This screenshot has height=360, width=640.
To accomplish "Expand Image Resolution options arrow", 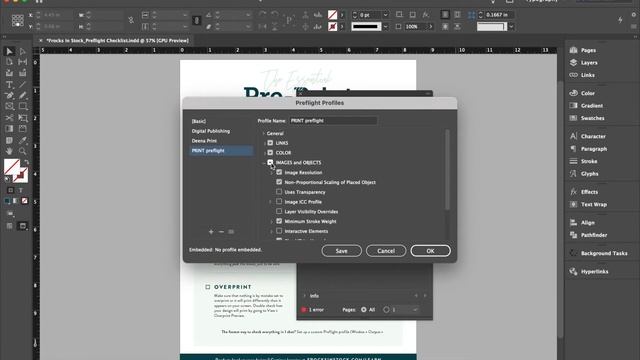I will pos(271,173).
